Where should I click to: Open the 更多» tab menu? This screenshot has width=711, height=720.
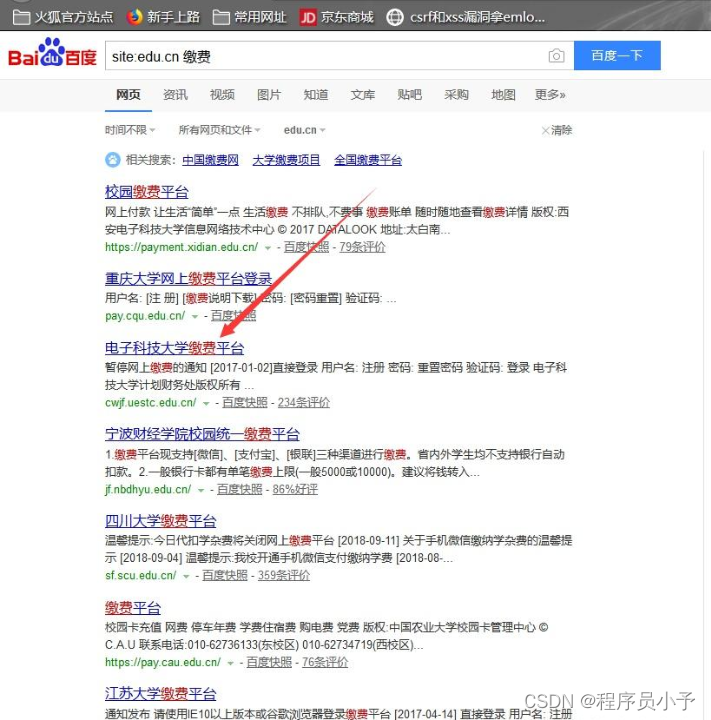coord(550,95)
